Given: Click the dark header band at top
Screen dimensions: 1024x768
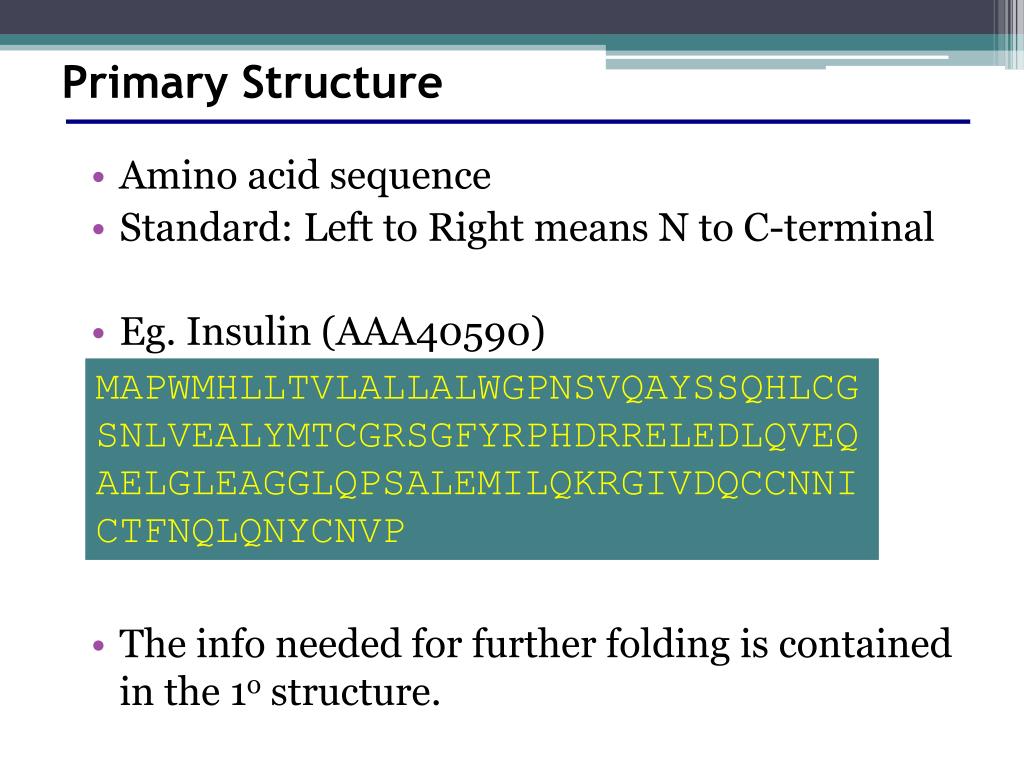Looking at the screenshot, I should coord(496,17).
